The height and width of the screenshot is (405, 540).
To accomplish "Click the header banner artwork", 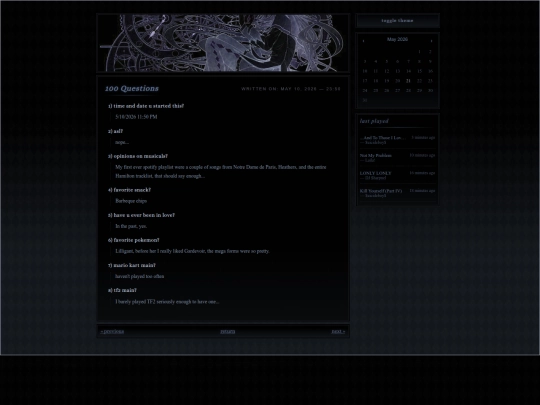I will [x=223, y=43].
